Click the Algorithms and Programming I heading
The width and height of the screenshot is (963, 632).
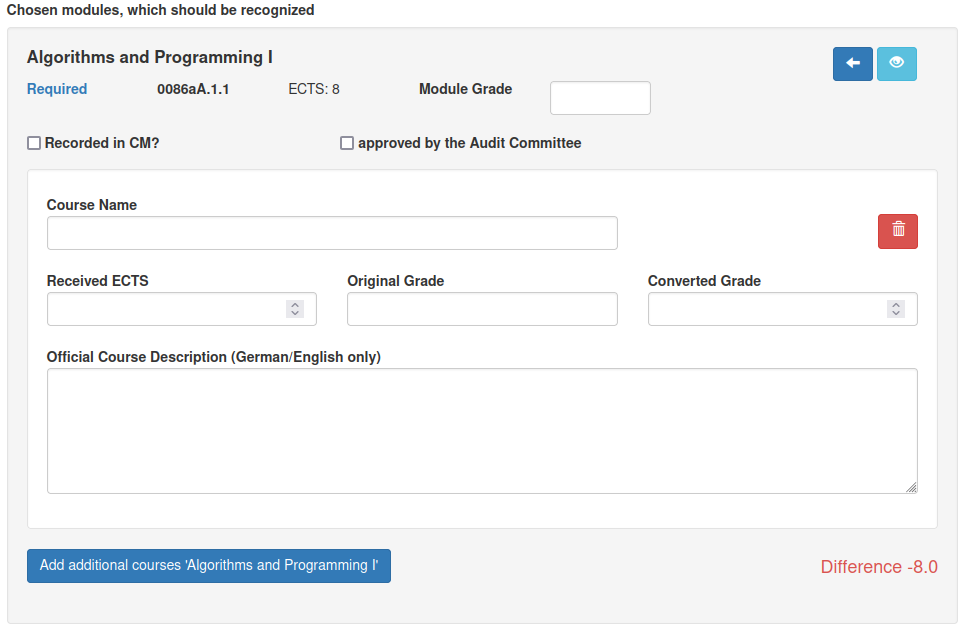click(150, 57)
